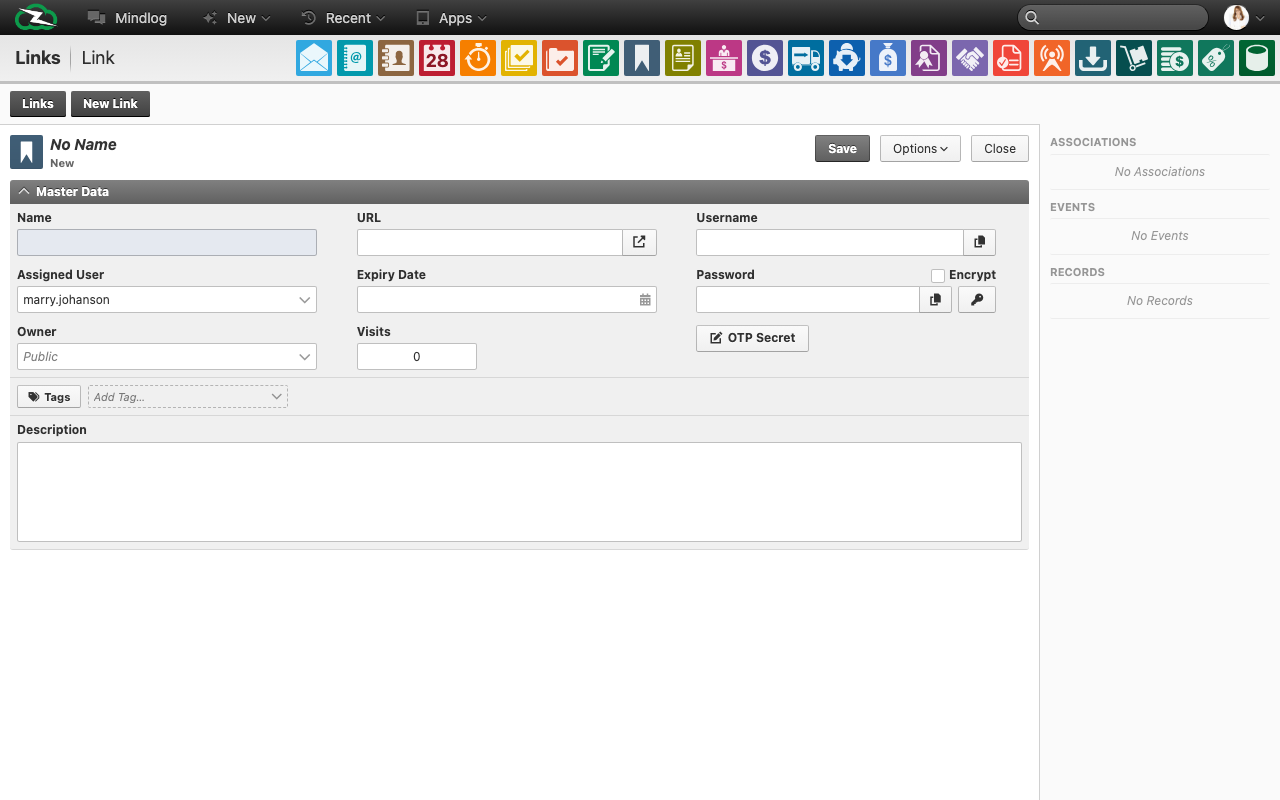
Task: Open the Links bookmark icon in toolbar
Action: point(642,58)
